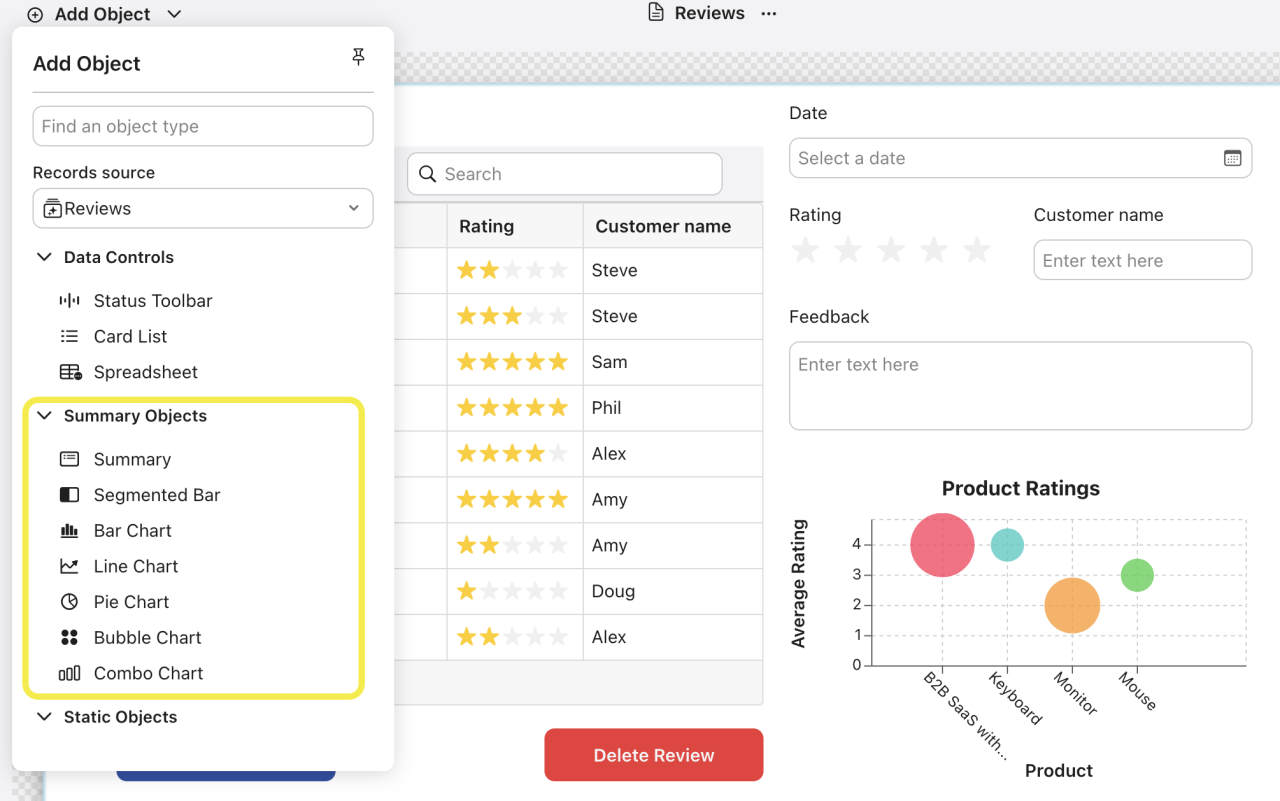The image size is (1280, 801).
Task: Insert a Bar Chart
Action: point(134,530)
